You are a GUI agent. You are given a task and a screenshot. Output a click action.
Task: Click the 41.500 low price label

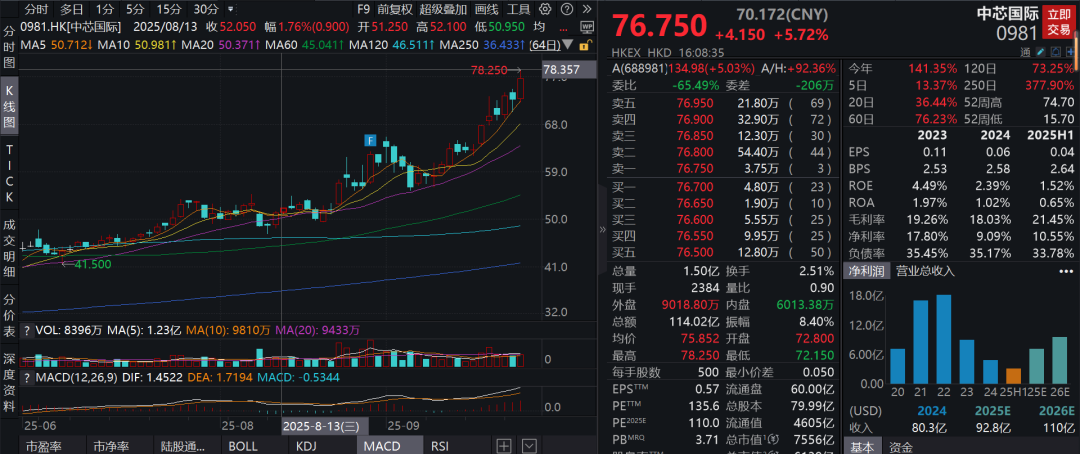coord(93,263)
